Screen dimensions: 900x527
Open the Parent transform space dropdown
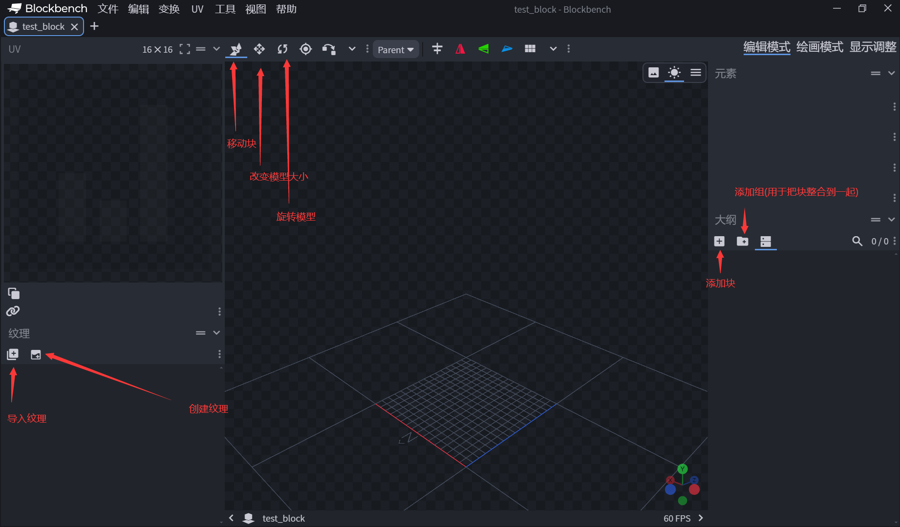coord(395,49)
